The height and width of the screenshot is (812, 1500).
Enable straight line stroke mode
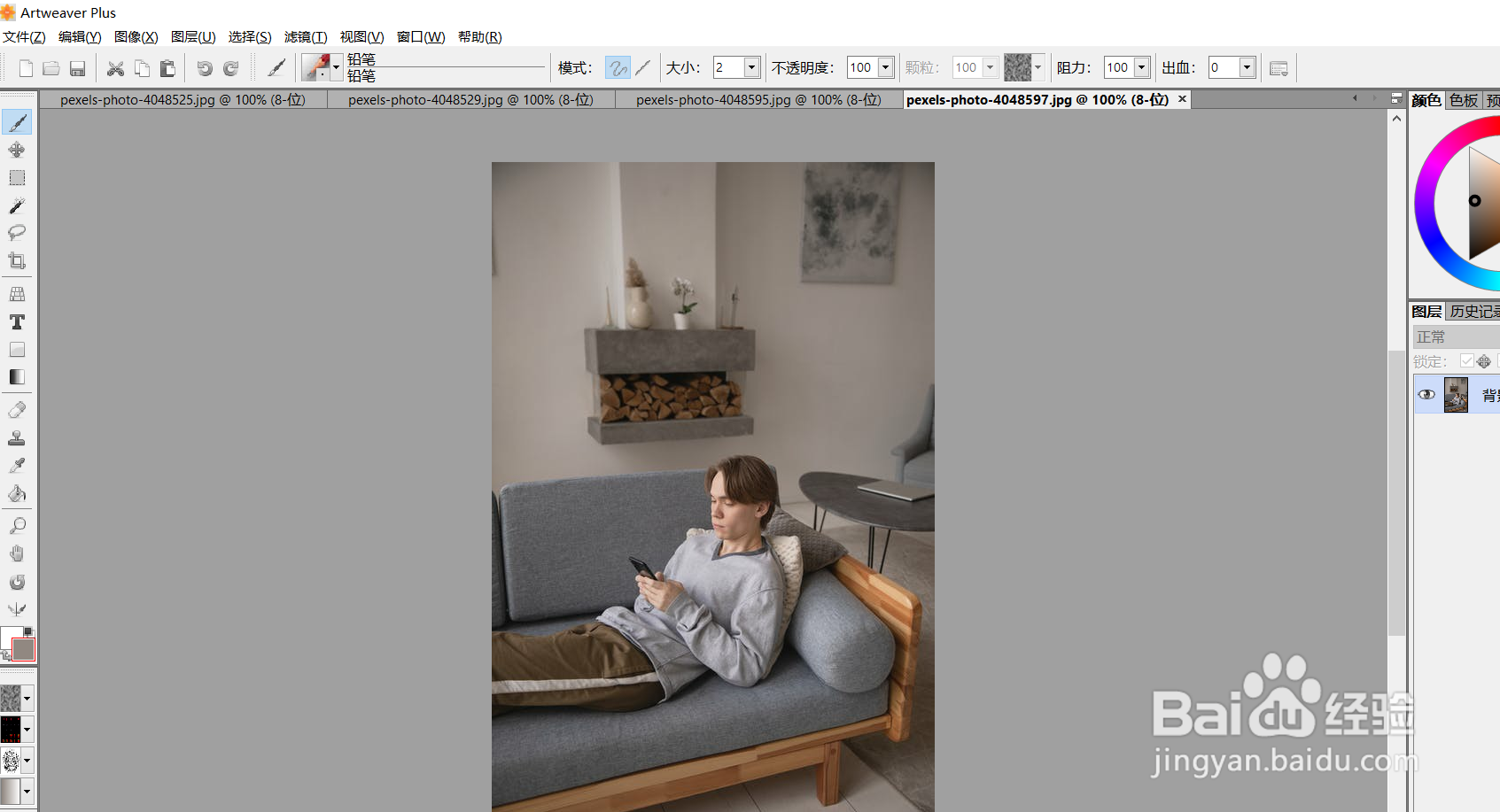[x=642, y=67]
